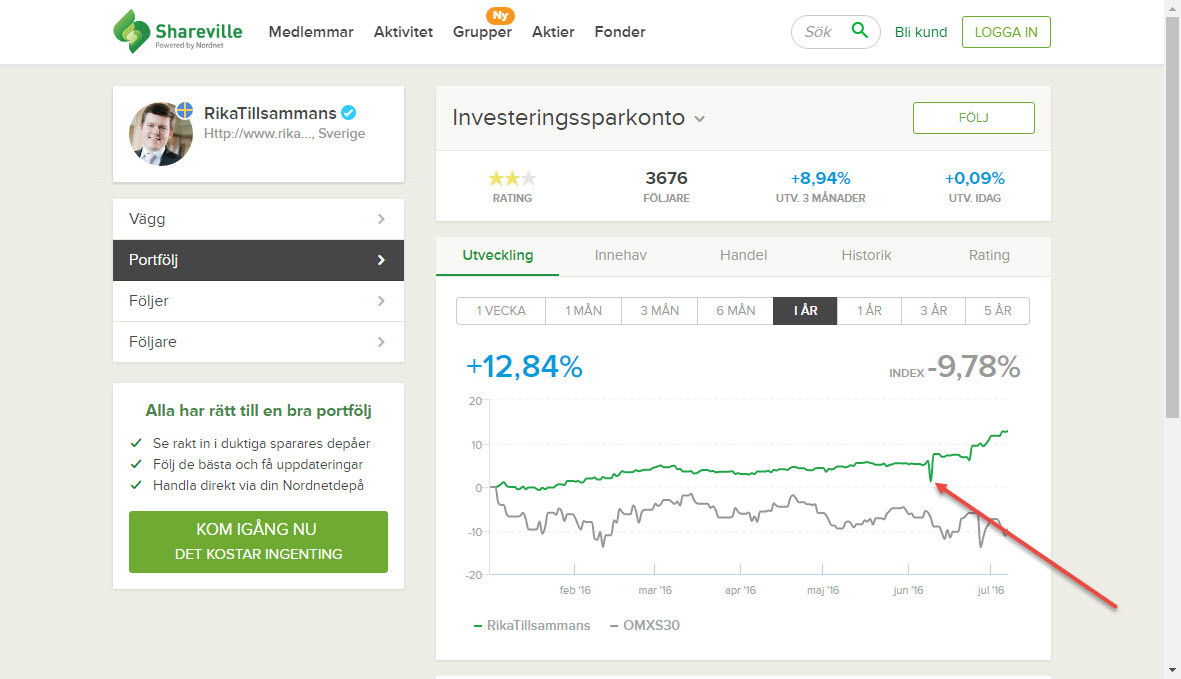
Task: Click the yellow star rating icons
Action: [x=512, y=179]
